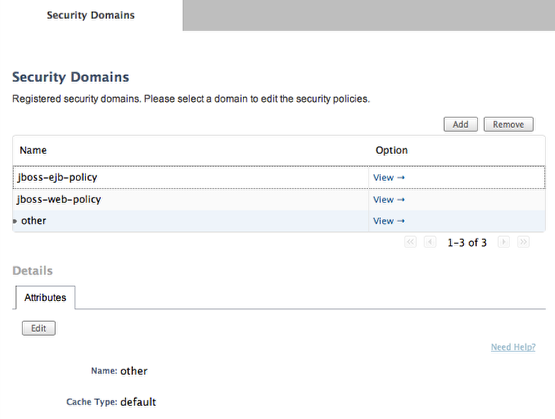
Task: Edit the domain attributes
Action: (39, 328)
